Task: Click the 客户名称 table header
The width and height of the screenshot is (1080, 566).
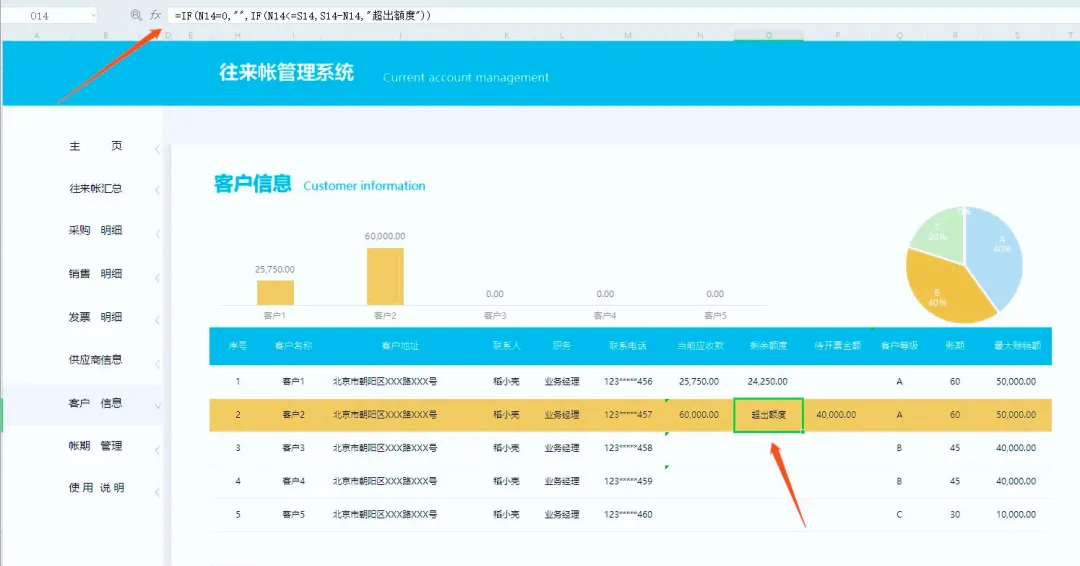Action: pos(293,346)
